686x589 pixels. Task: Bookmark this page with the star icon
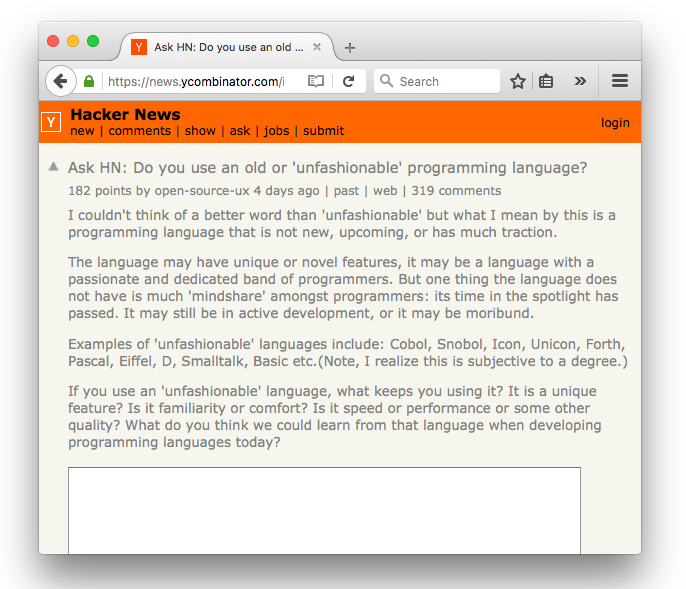tap(518, 81)
